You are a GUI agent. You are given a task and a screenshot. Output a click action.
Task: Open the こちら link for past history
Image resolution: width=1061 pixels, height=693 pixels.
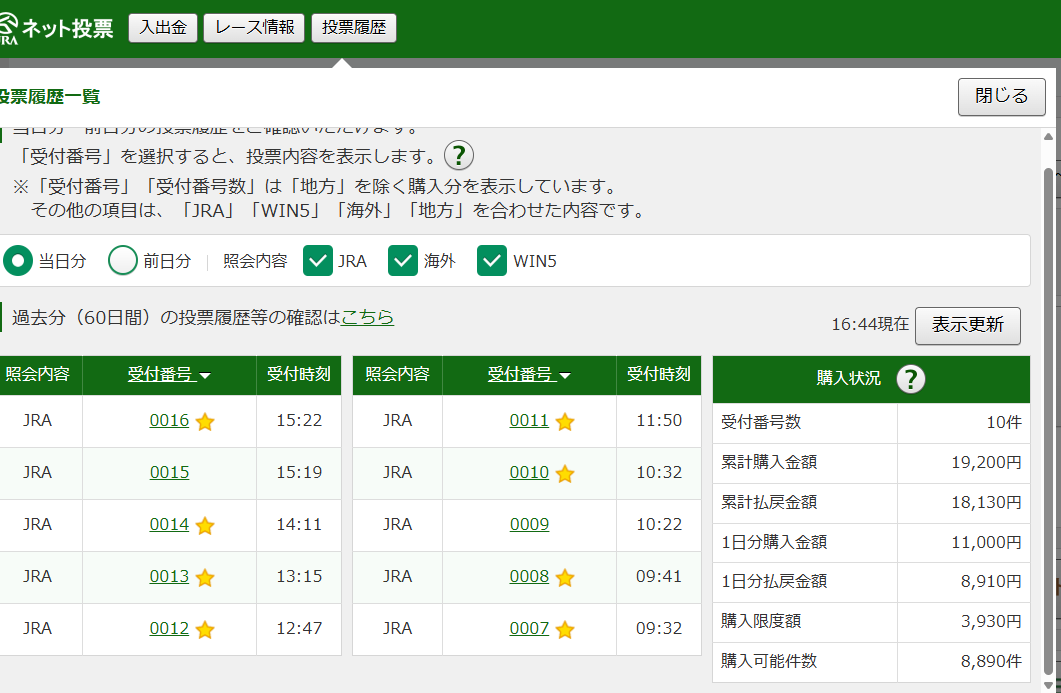[367, 317]
